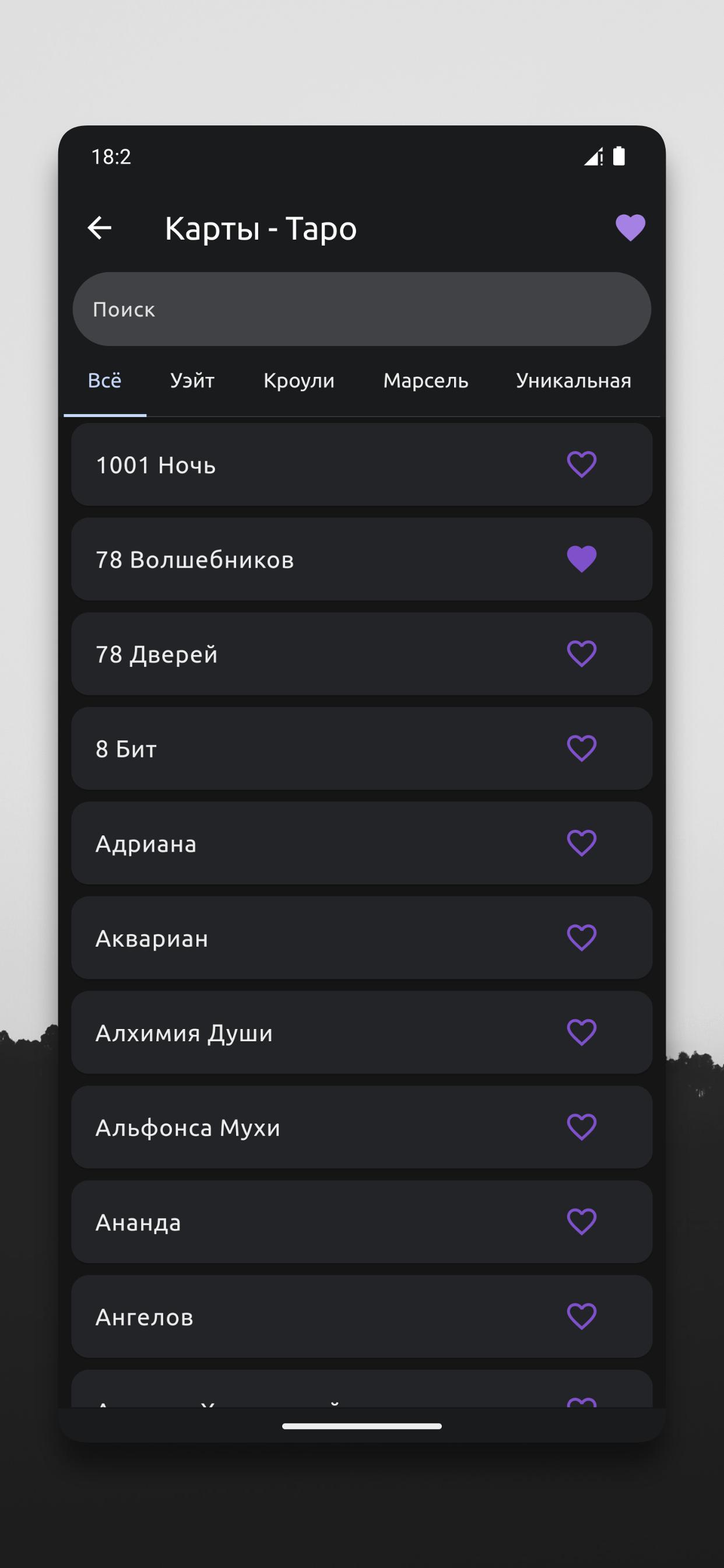Focus the Поиск search field
The width and height of the screenshot is (724, 1568).
pyautogui.click(x=362, y=309)
